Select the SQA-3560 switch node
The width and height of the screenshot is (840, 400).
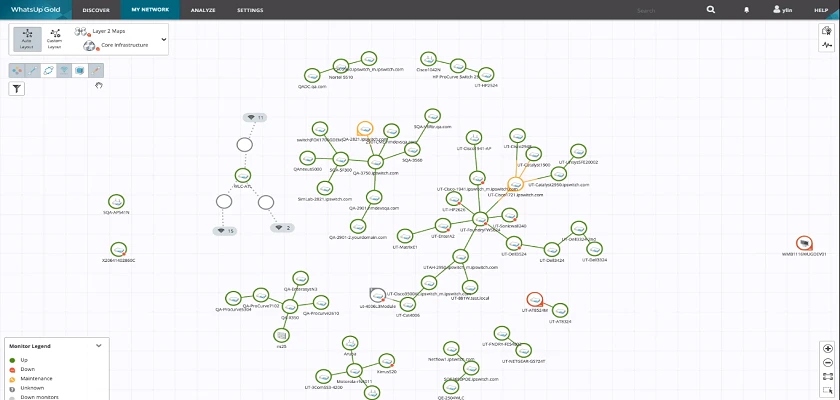pyautogui.click(x=412, y=149)
